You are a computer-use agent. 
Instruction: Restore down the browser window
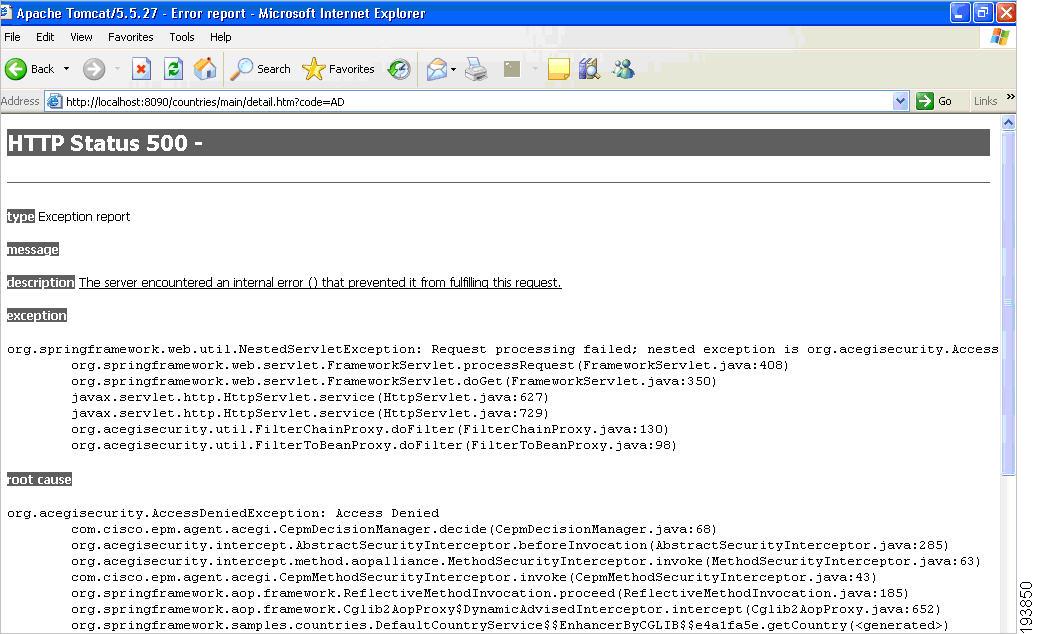point(983,13)
